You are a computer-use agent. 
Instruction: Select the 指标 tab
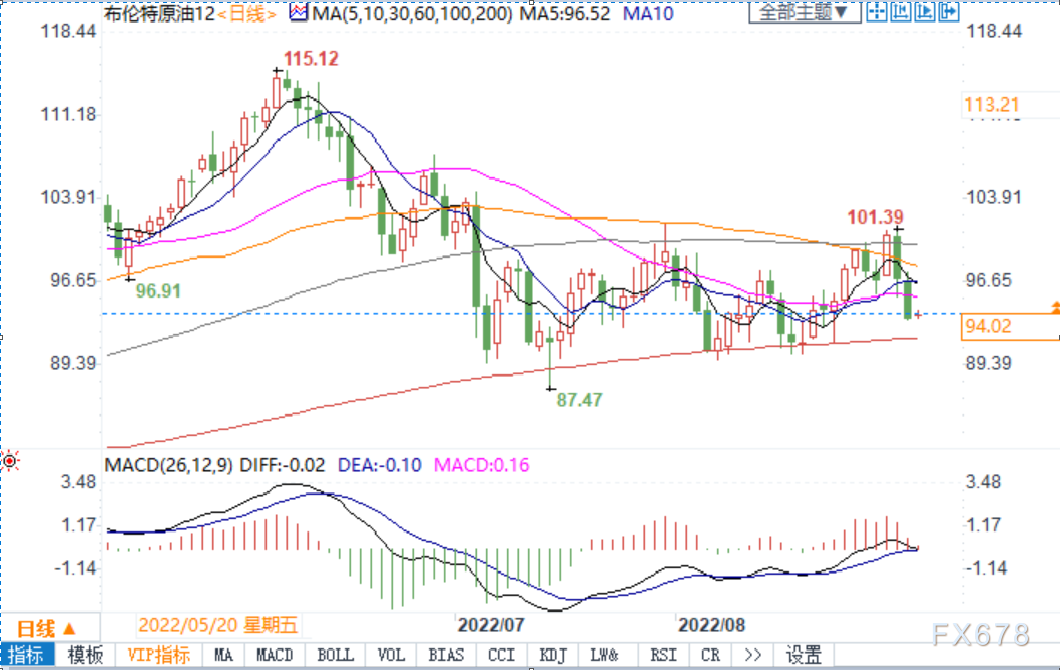click(x=27, y=654)
